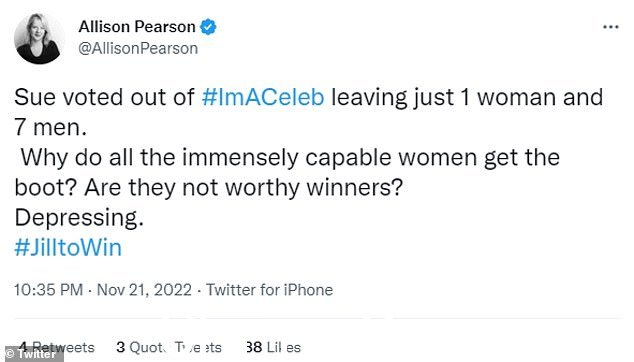Follow the #JilltoWin hashtag link
The image size is (634, 362).
[68, 247]
